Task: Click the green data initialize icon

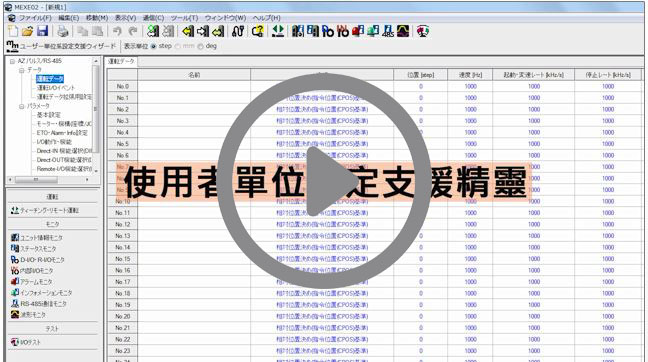Action: coord(153,31)
